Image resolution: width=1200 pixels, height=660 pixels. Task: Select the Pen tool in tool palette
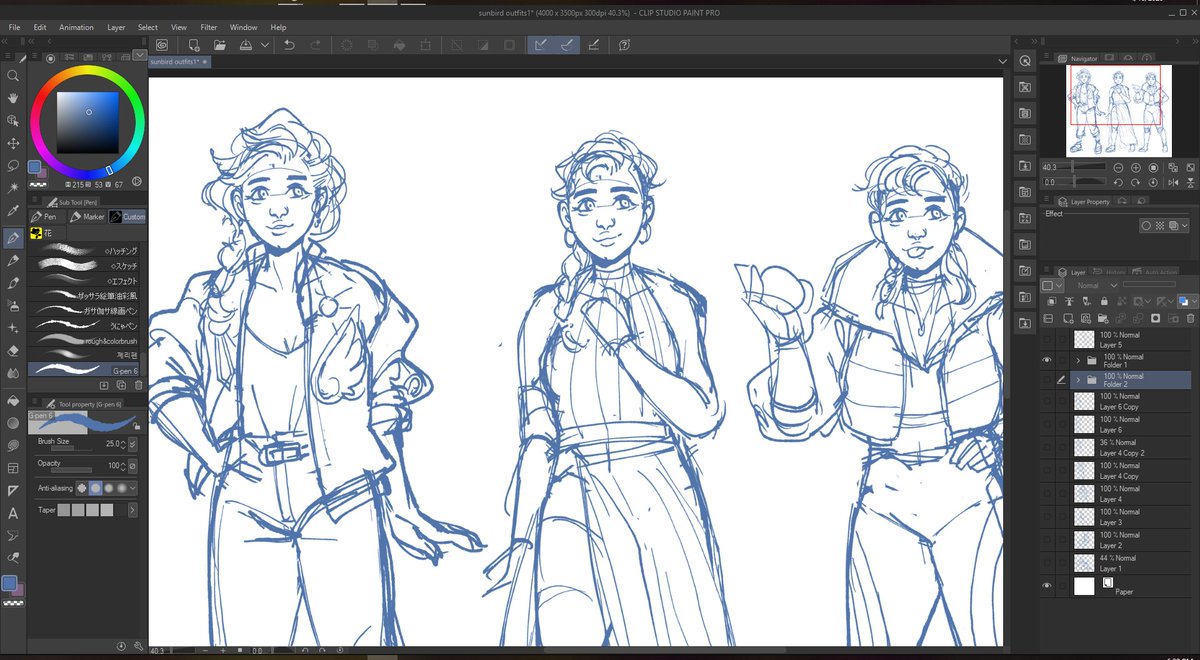point(13,238)
